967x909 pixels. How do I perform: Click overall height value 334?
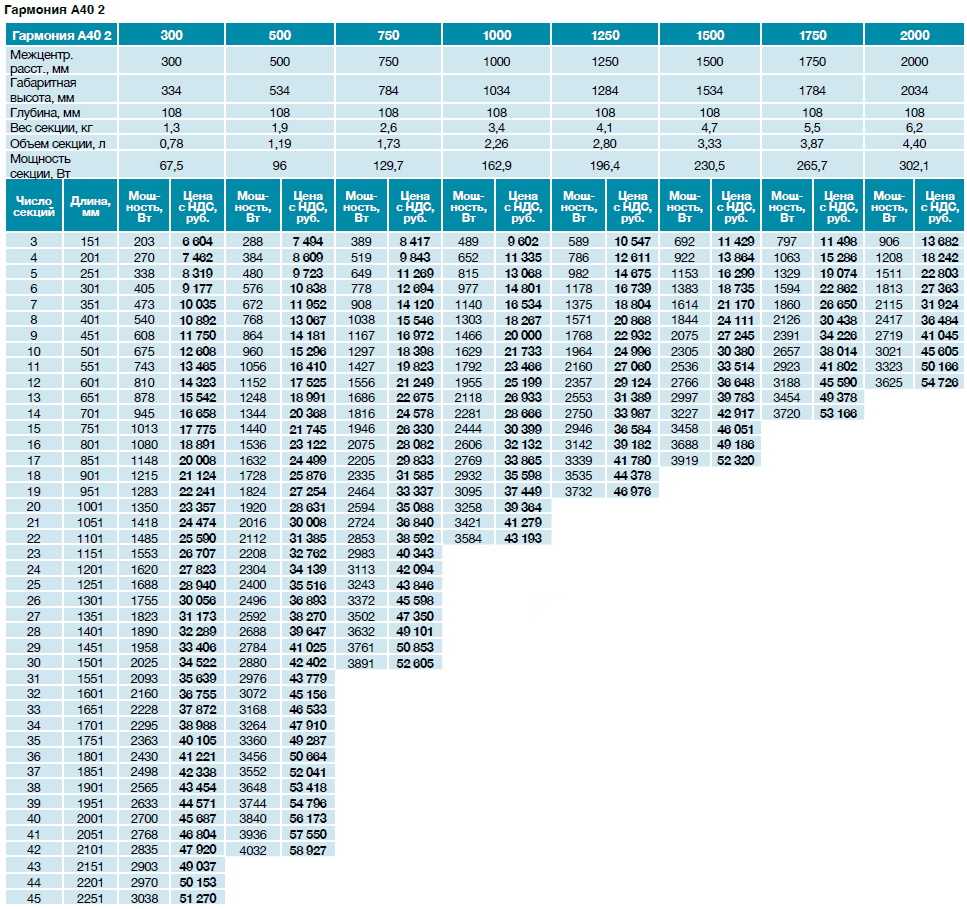pos(171,91)
